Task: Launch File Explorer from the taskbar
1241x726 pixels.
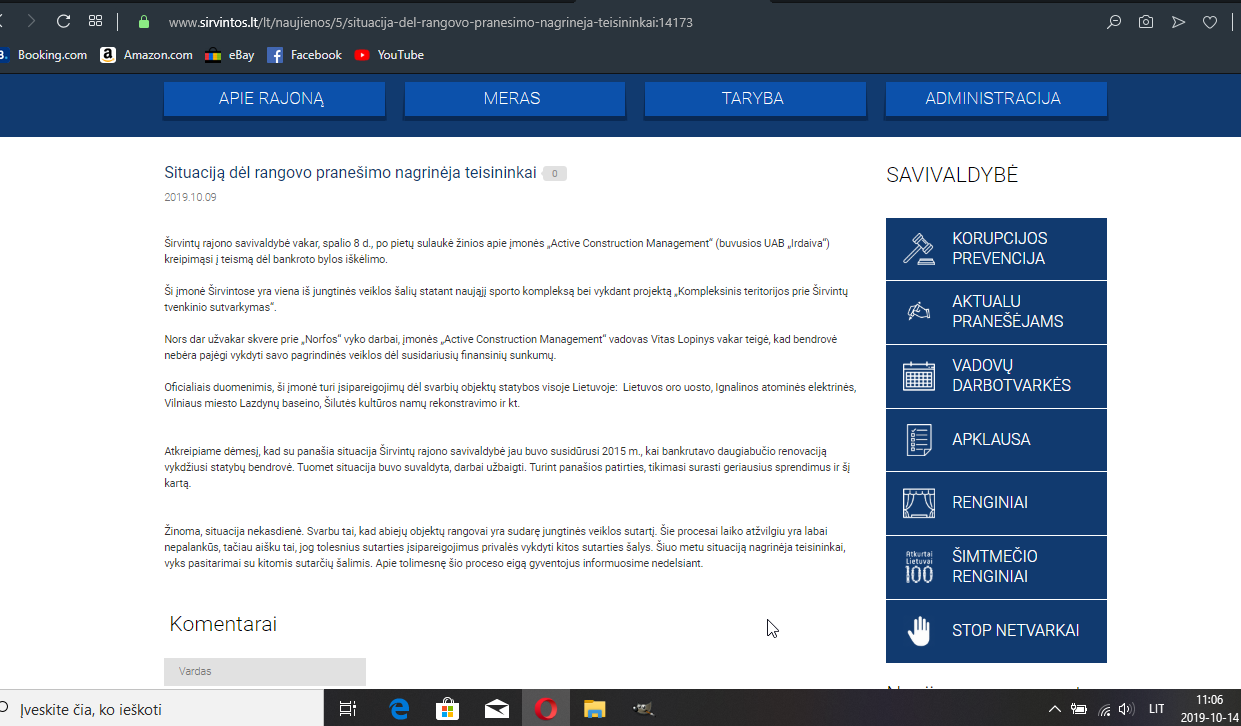Action: pos(595,709)
